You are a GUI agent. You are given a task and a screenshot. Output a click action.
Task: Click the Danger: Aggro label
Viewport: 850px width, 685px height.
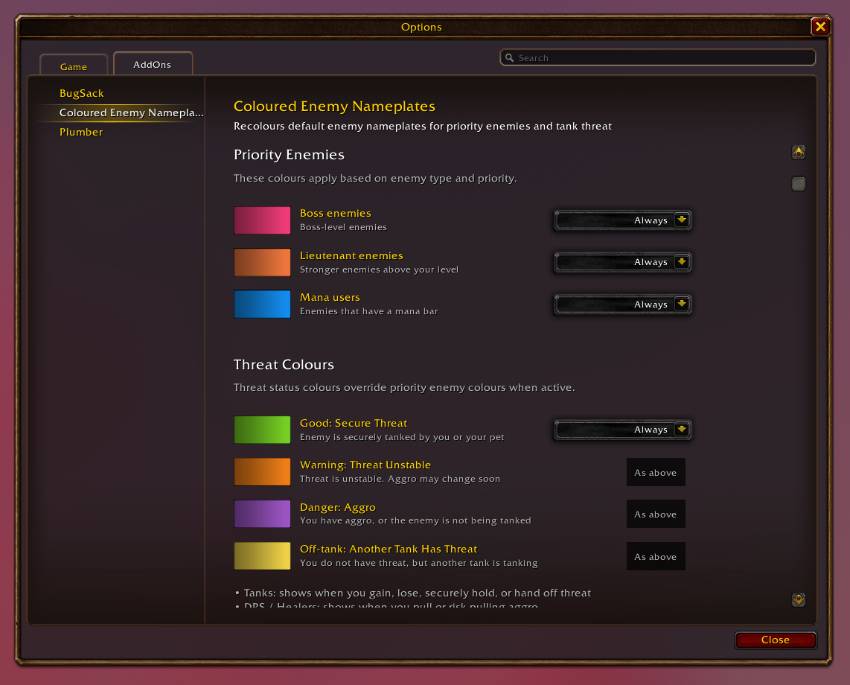(x=338, y=507)
